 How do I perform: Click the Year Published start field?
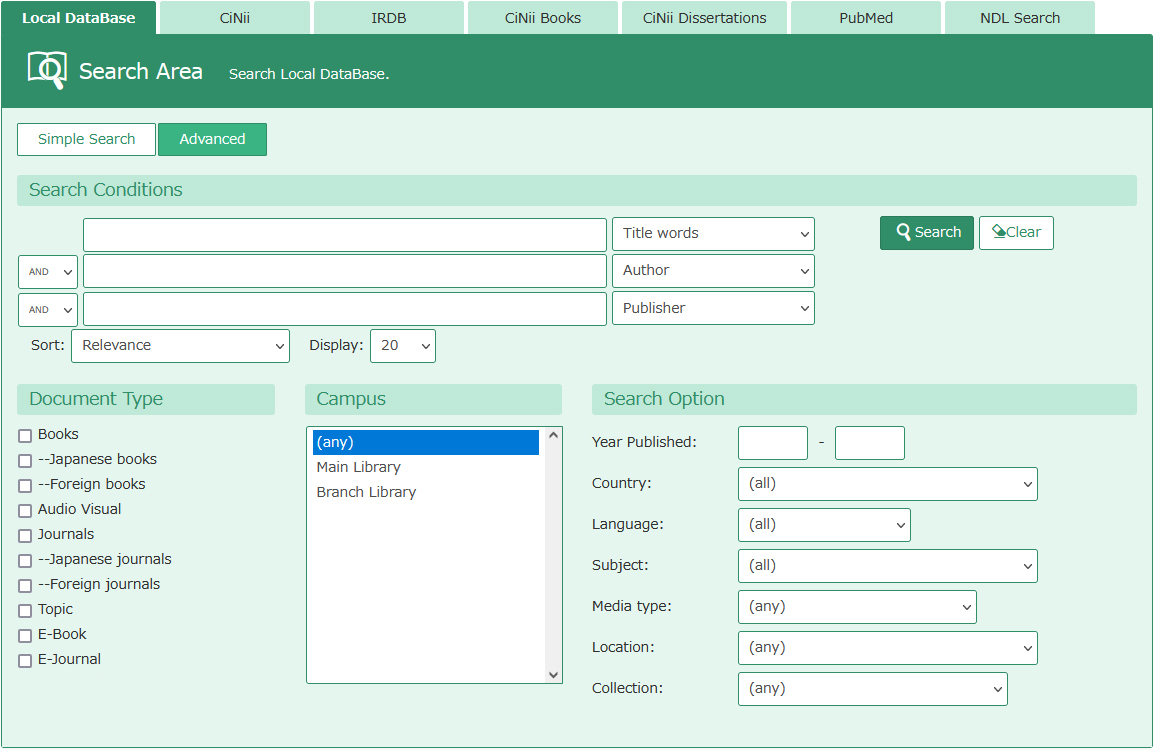(772, 442)
